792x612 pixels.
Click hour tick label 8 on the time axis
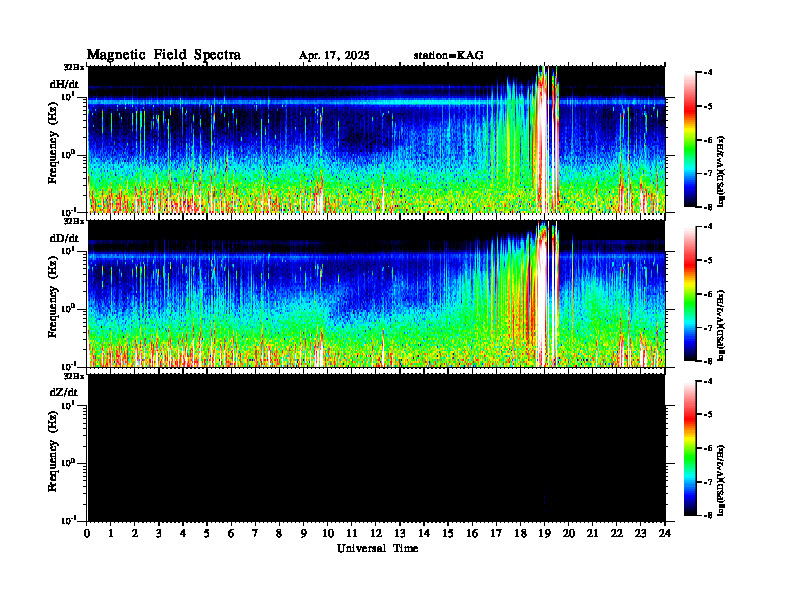pos(279,533)
